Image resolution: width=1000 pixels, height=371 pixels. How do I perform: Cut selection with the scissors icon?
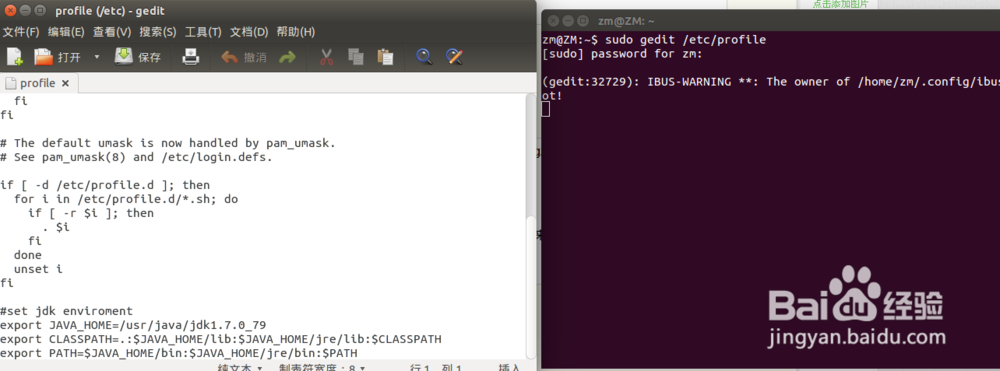(327, 57)
